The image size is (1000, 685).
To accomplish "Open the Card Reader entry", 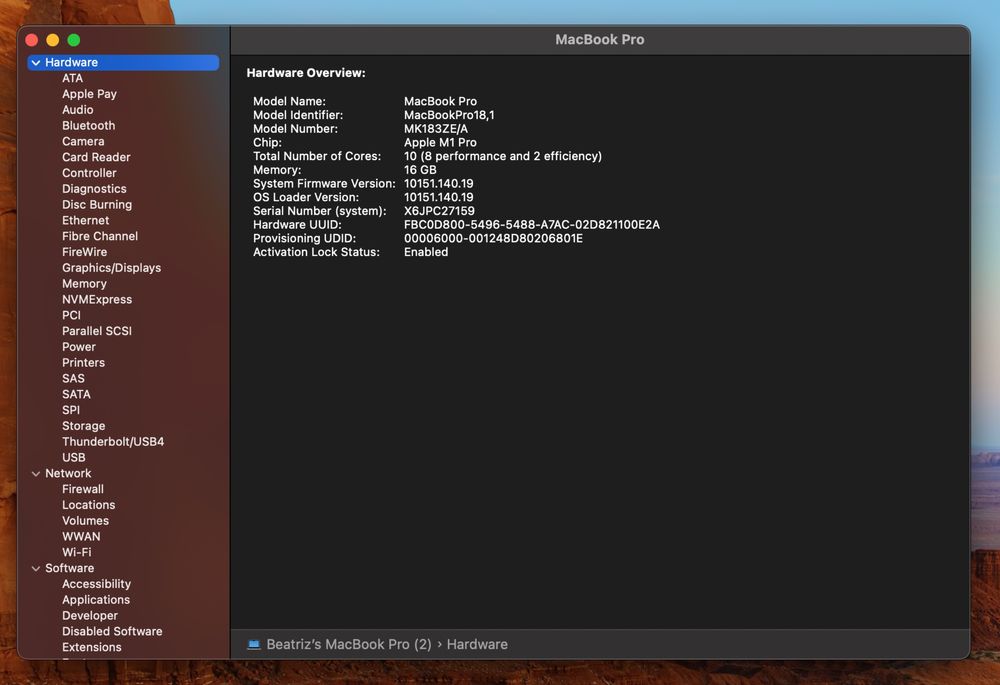I will tap(96, 158).
